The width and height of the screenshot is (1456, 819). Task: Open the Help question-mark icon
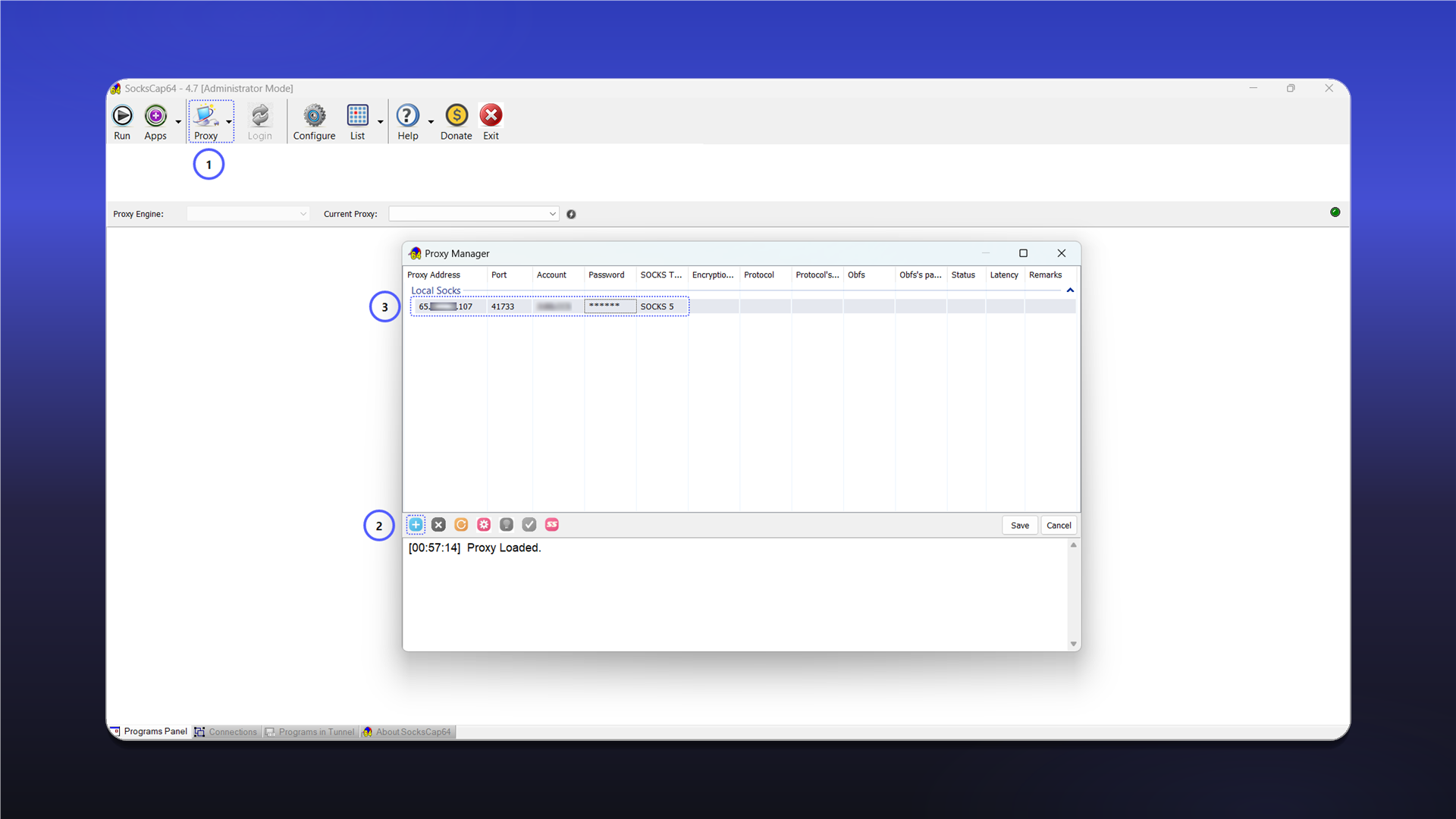407,115
